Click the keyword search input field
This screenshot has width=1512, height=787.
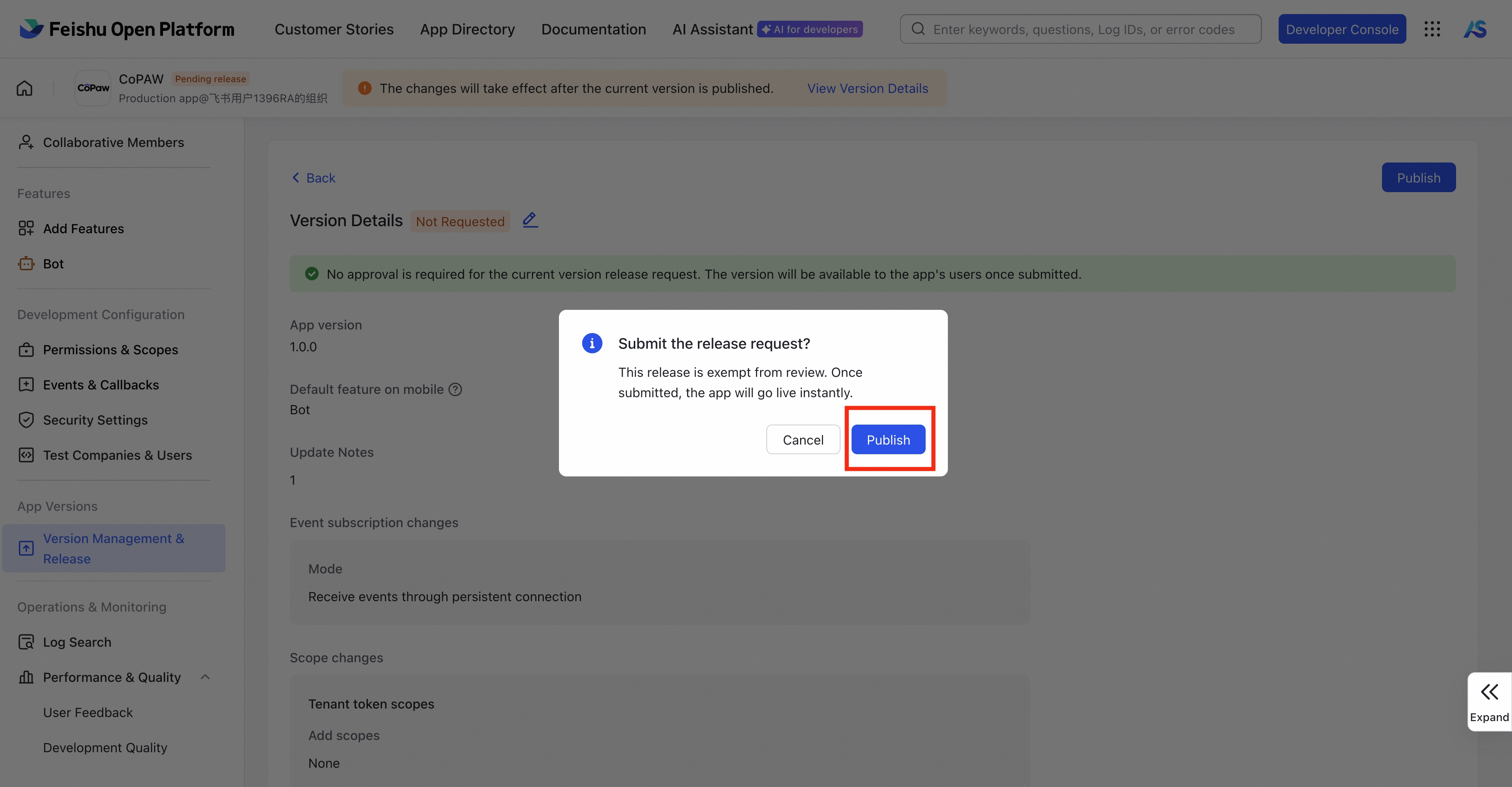(1083, 29)
